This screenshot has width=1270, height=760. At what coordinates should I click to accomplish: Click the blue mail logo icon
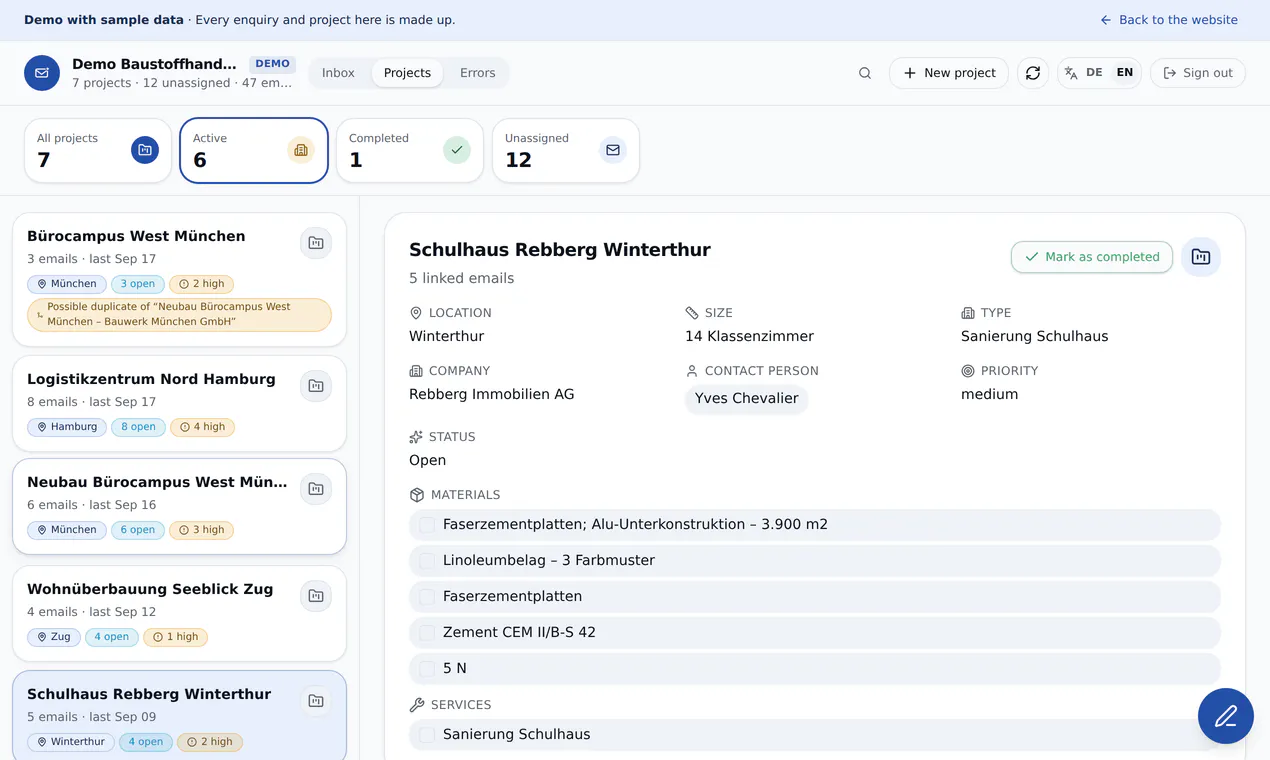pyautogui.click(x=42, y=73)
